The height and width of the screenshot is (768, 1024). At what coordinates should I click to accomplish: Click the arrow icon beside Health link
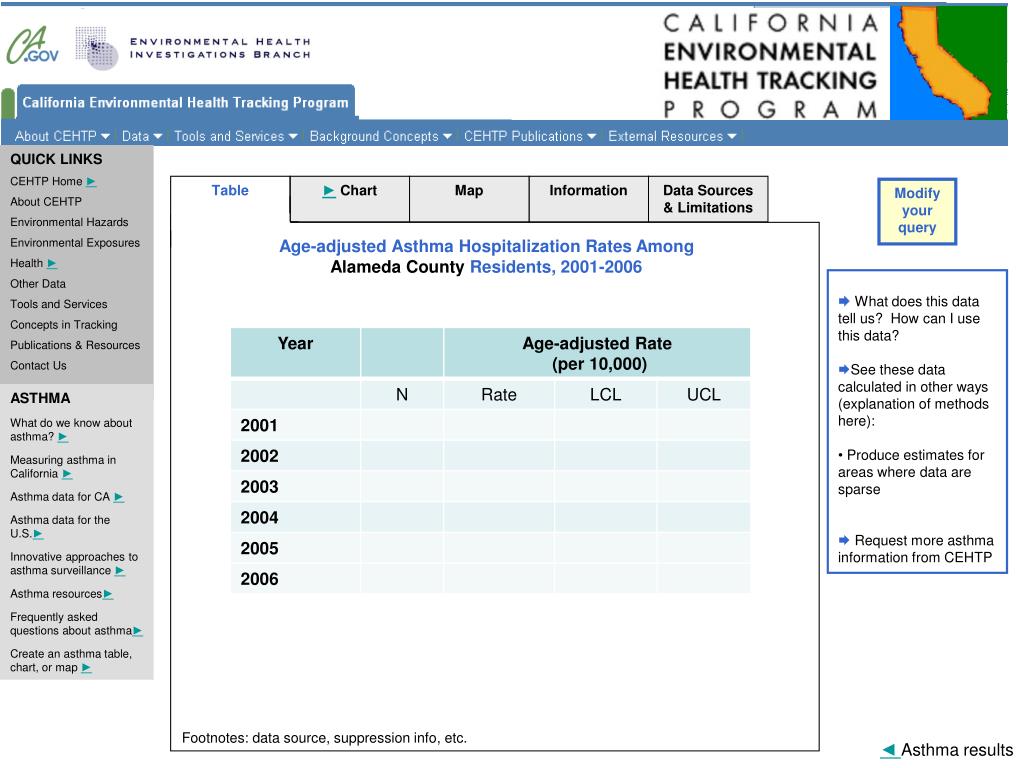click(x=52, y=264)
